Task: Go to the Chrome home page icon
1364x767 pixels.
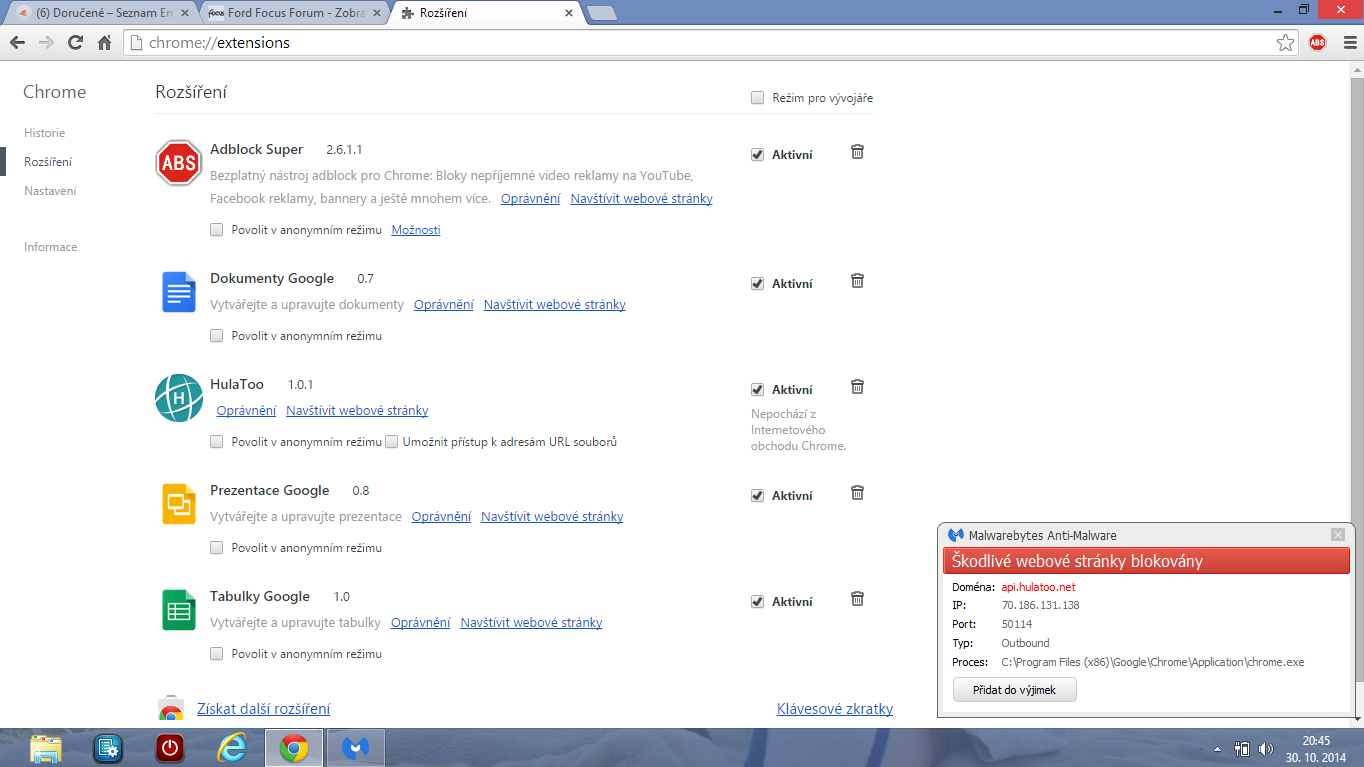Action: tap(104, 43)
